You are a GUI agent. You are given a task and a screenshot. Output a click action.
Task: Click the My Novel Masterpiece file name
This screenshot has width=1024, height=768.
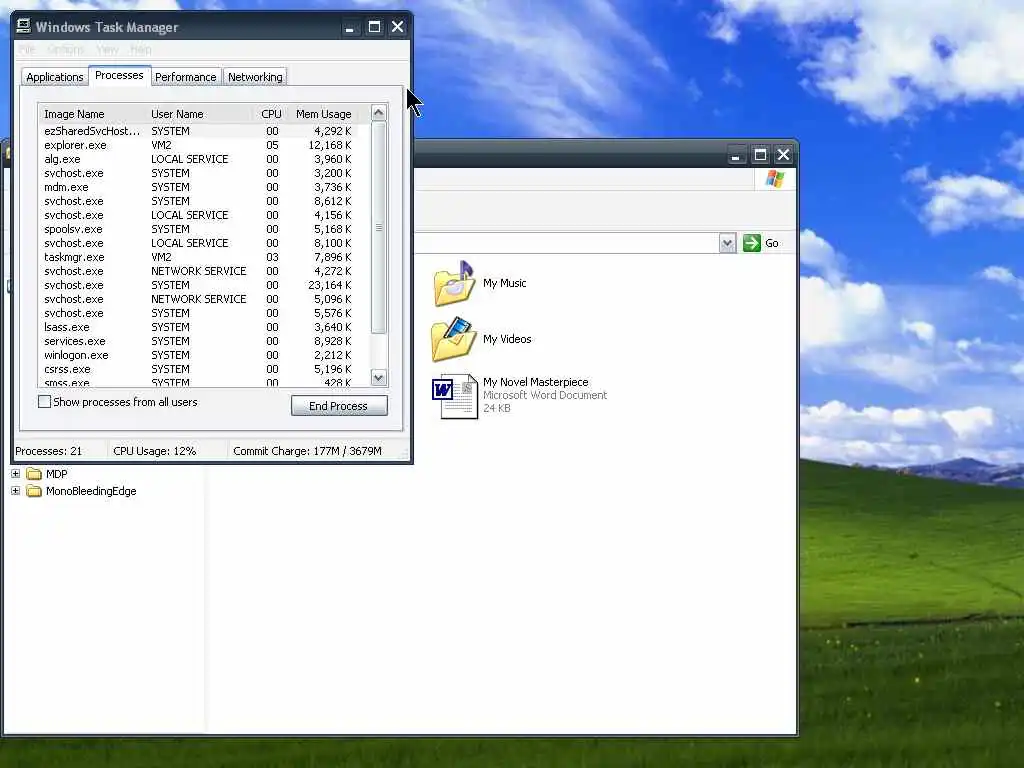(536, 382)
